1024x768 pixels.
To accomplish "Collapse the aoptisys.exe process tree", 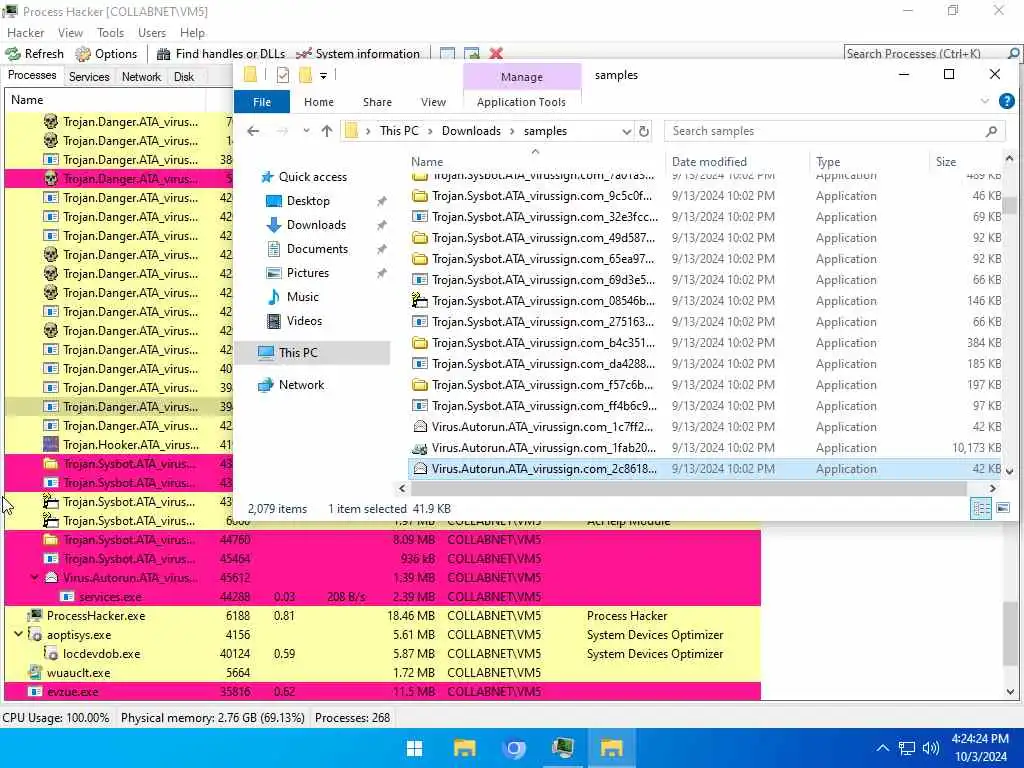I will [18, 634].
